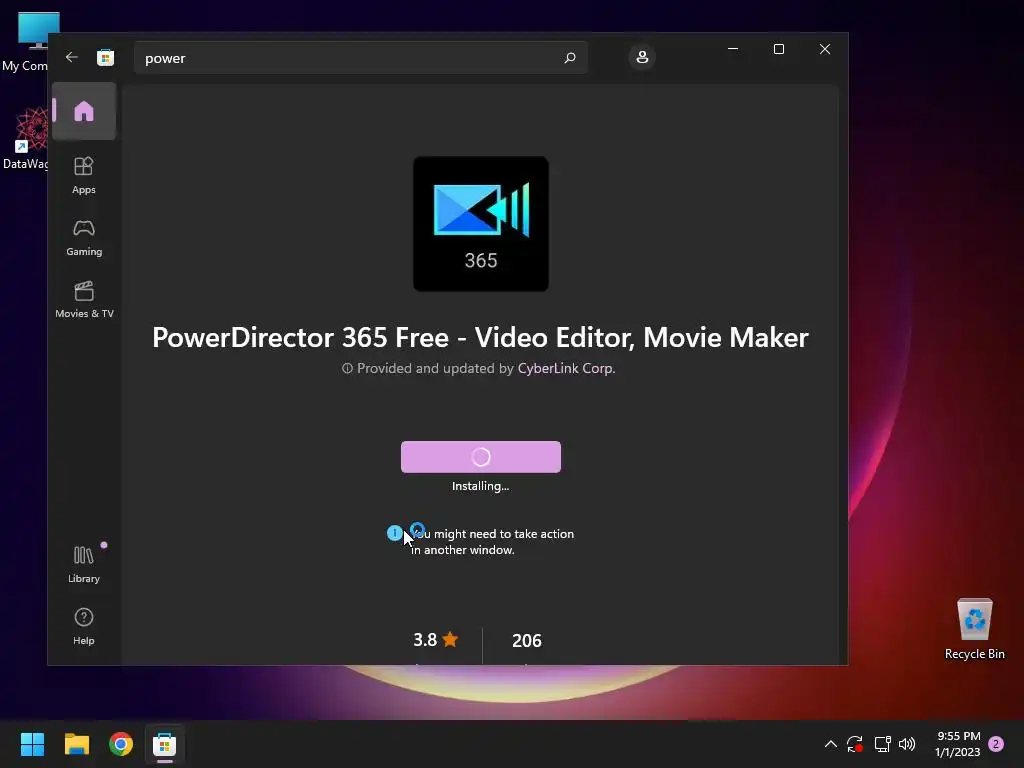The image size is (1024, 768).
Task: Minimize the Microsoft Store window
Action: point(733,49)
